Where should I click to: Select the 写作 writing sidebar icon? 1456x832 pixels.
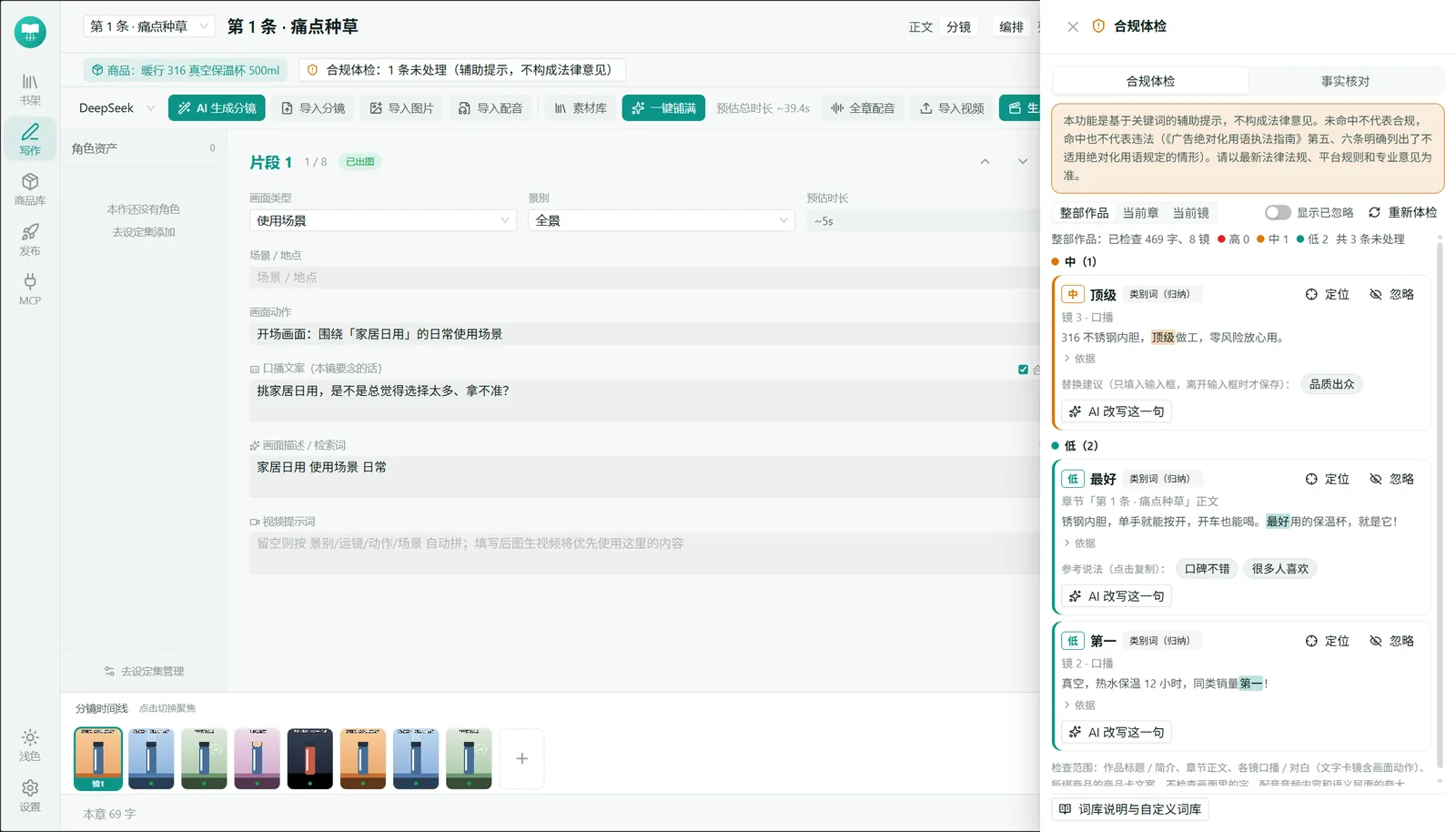point(30,139)
